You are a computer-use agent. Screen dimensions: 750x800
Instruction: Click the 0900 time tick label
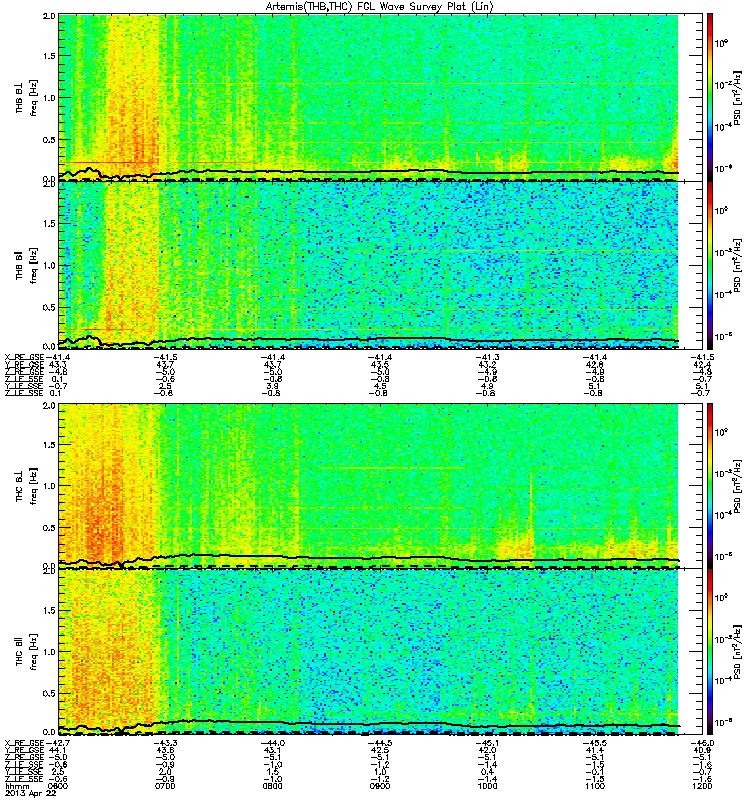coord(380,786)
